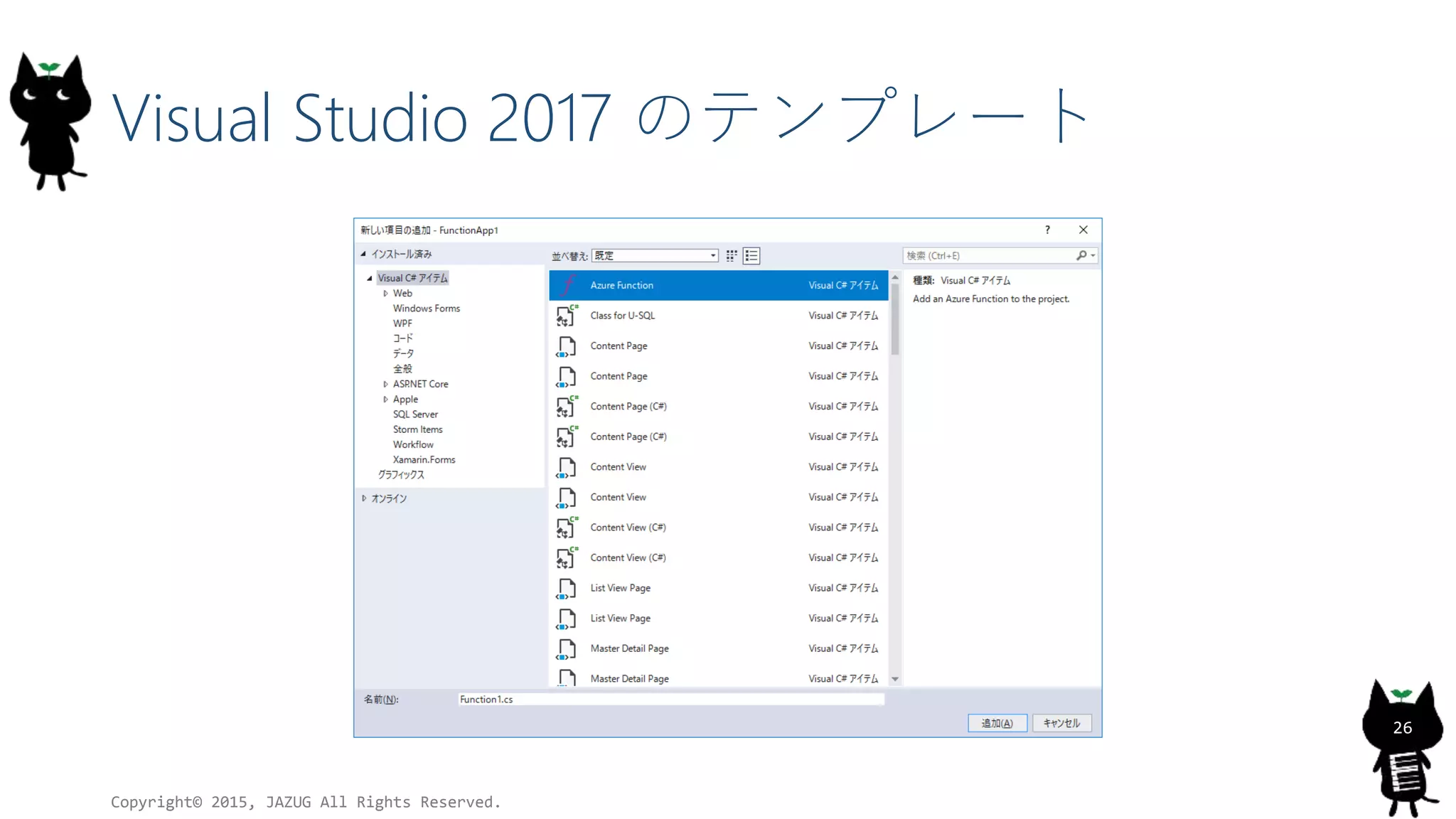Click the template list scroll down arrow
Viewport: 1456px width, 819px height.
click(x=895, y=680)
